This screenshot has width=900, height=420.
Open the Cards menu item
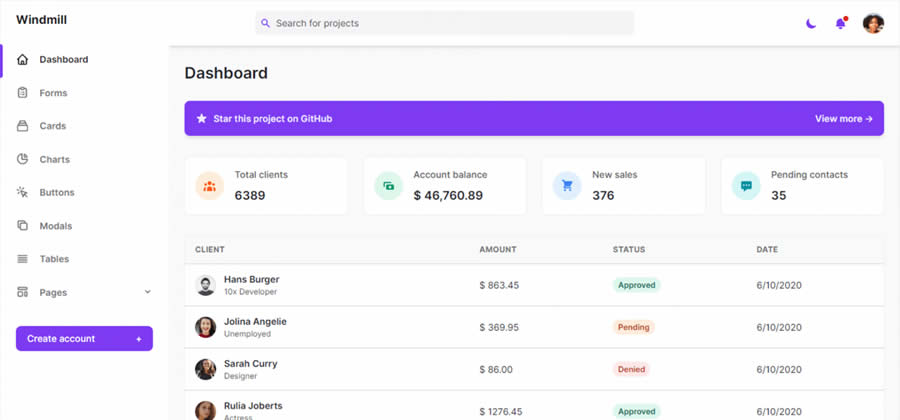click(x=52, y=126)
